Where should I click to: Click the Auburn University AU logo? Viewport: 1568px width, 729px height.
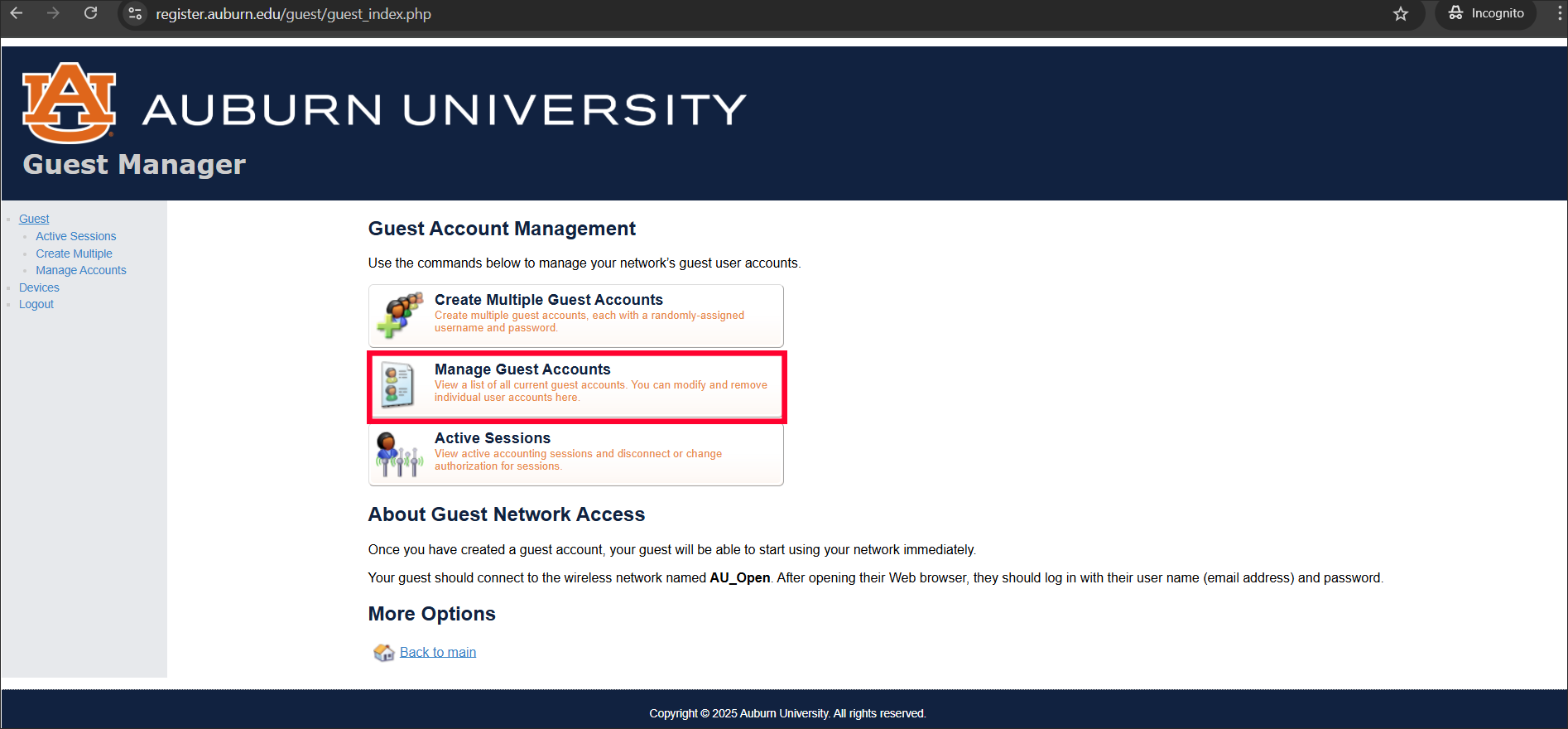coord(69,103)
